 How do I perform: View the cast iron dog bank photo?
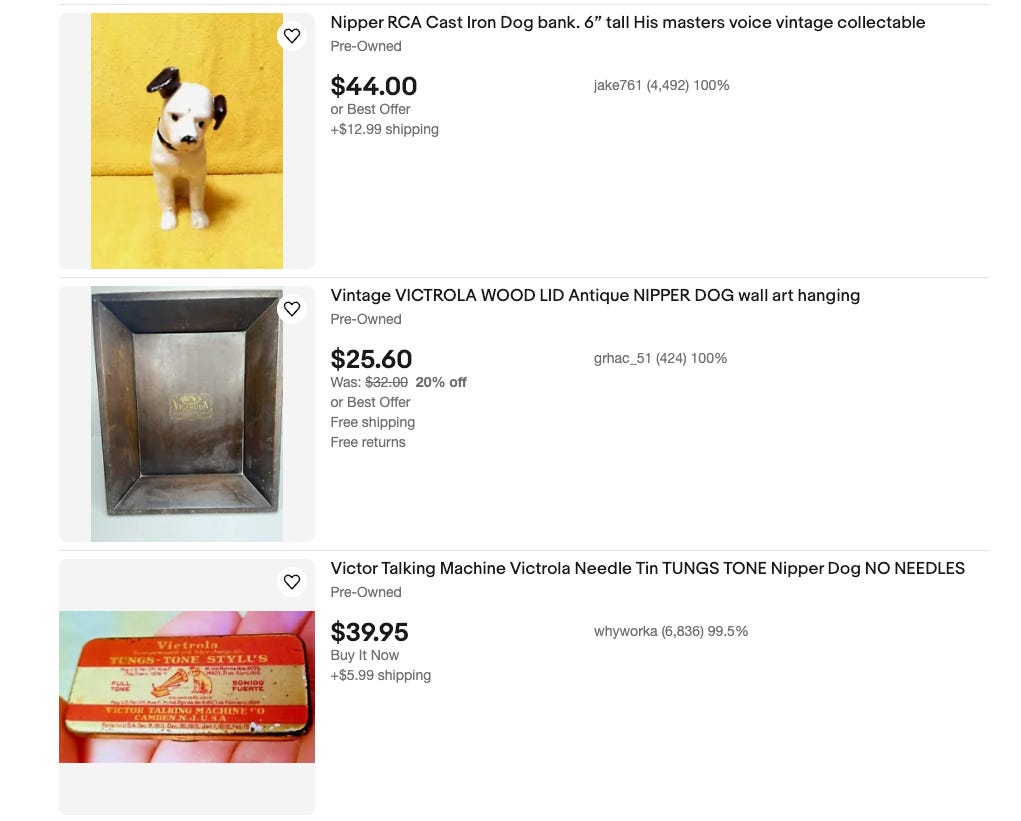pos(187,141)
